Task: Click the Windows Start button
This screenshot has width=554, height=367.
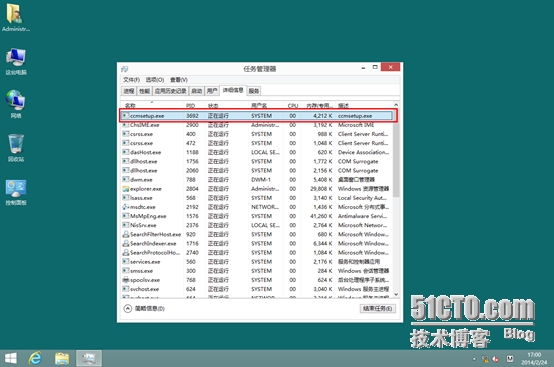Action: click(11, 359)
